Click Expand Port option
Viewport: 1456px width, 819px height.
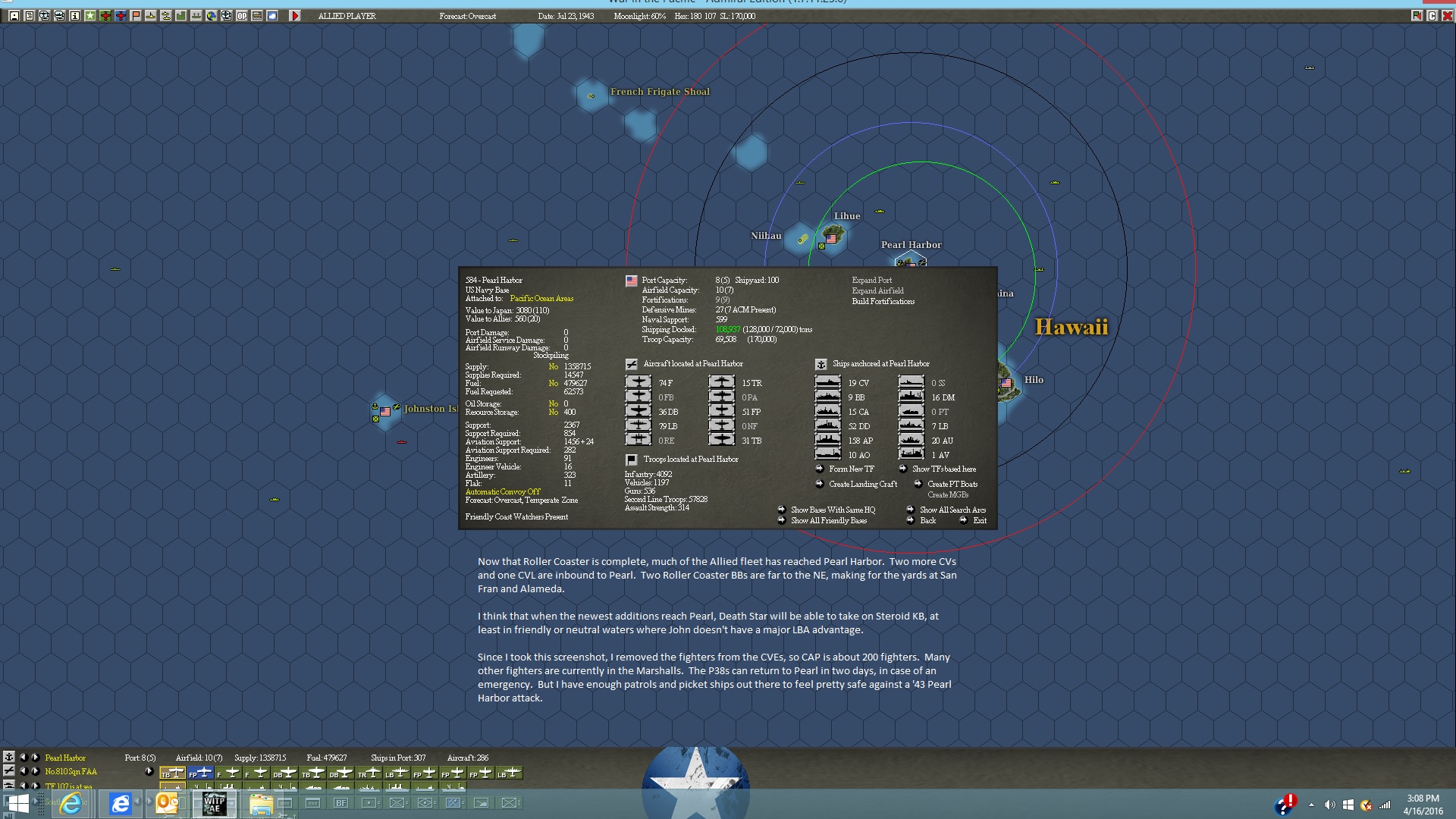(871, 280)
